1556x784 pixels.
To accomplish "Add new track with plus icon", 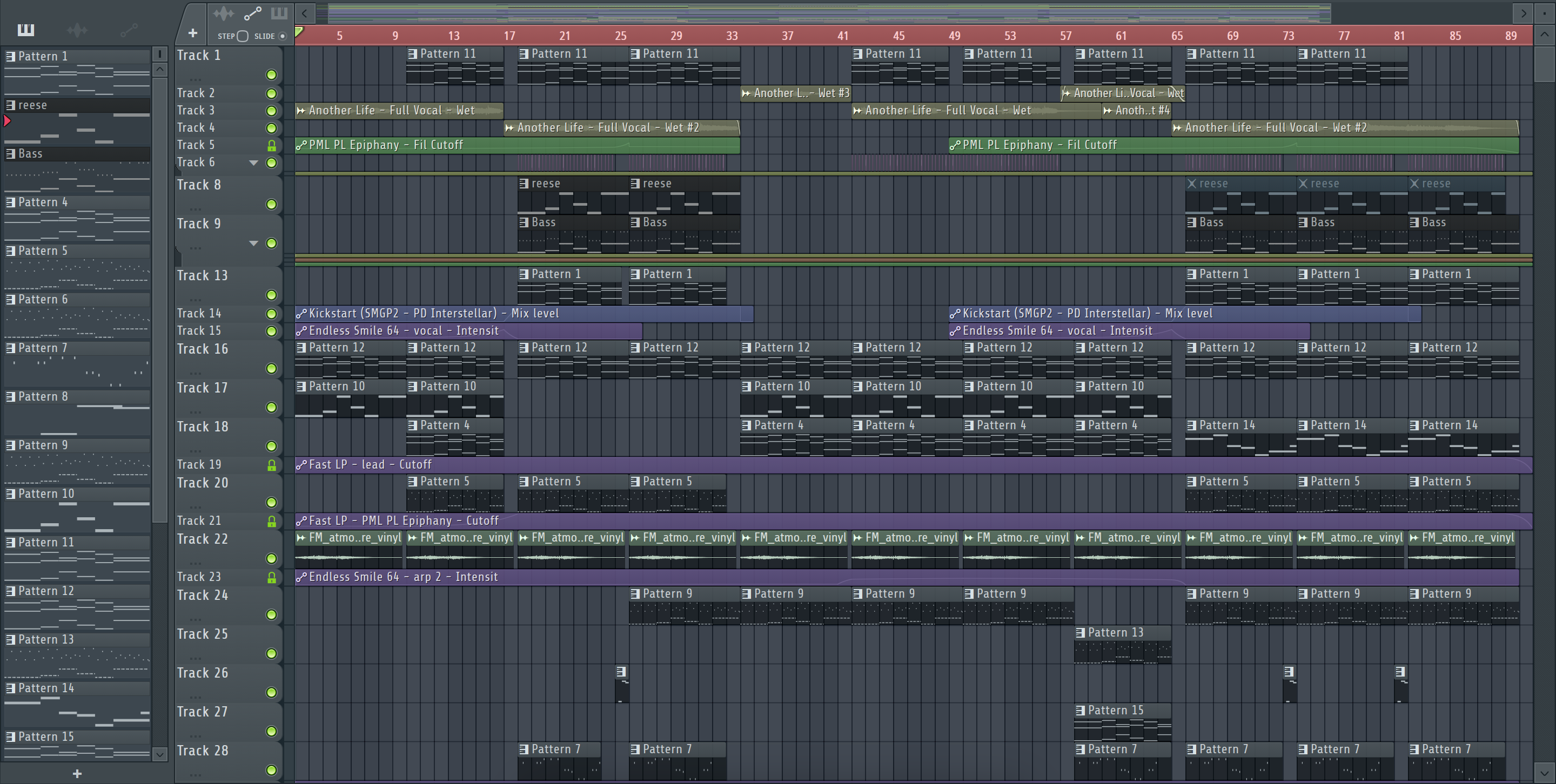I will point(193,33).
